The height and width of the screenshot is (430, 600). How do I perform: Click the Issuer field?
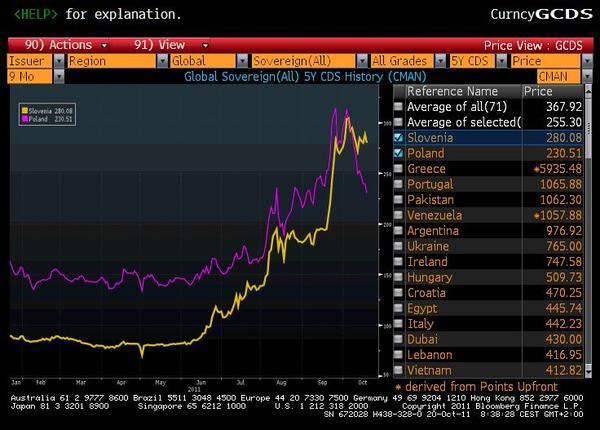pyautogui.click(x=30, y=61)
